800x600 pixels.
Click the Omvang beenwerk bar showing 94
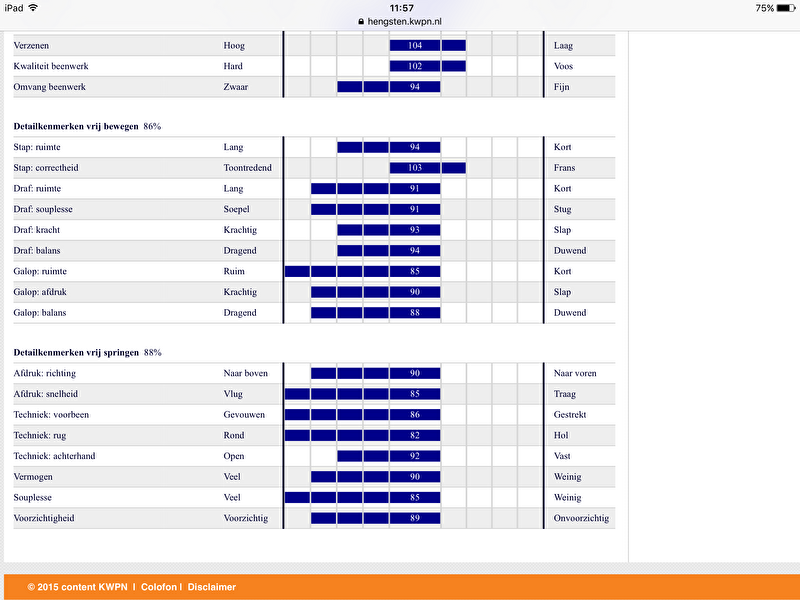point(388,87)
